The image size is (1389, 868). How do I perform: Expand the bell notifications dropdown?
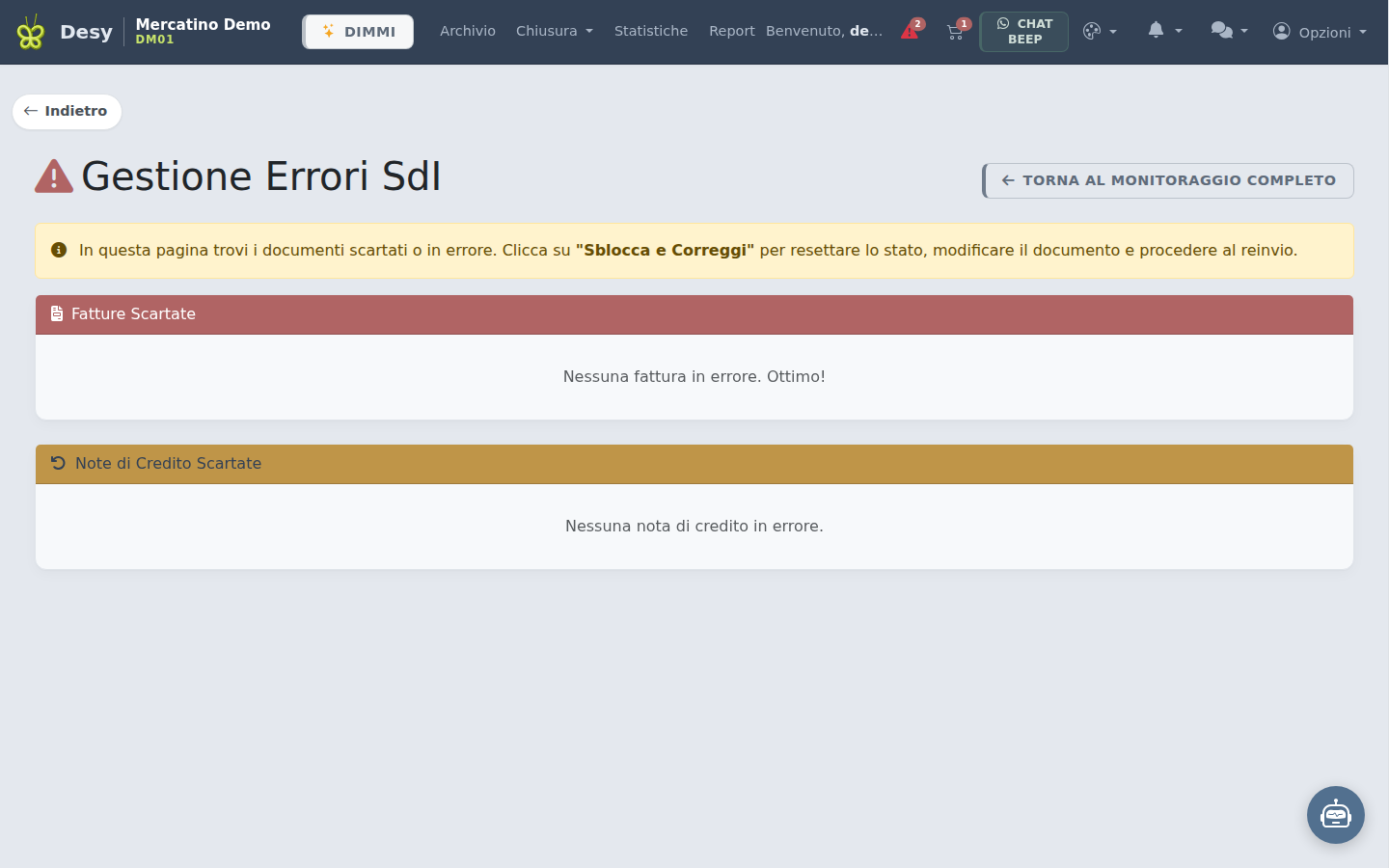[x=1165, y=31]
